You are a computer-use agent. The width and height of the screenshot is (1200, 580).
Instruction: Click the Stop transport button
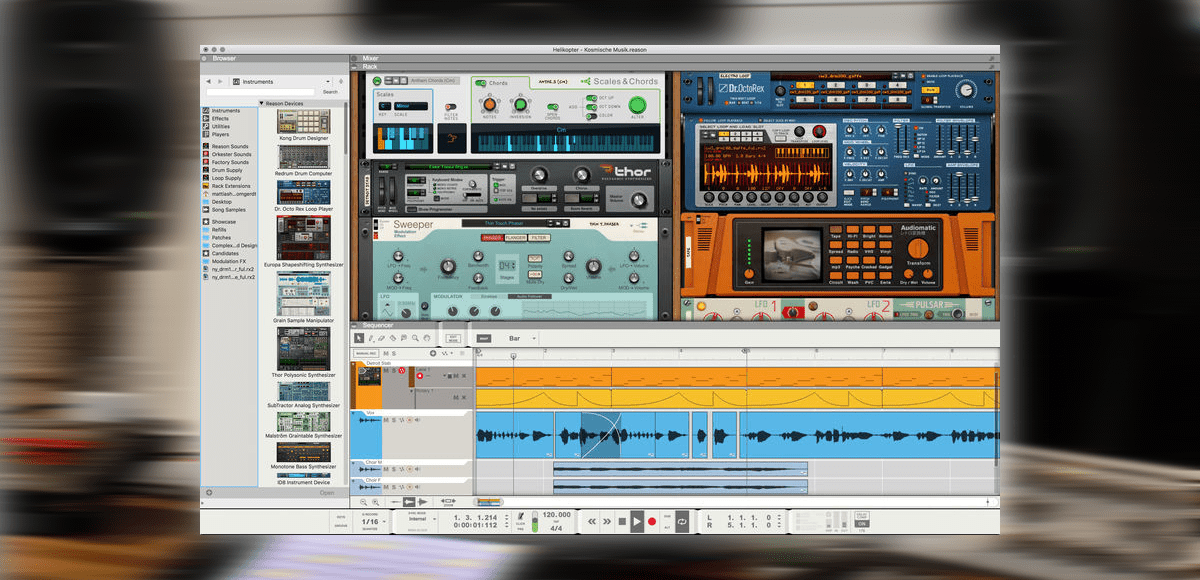click(622, 521)
